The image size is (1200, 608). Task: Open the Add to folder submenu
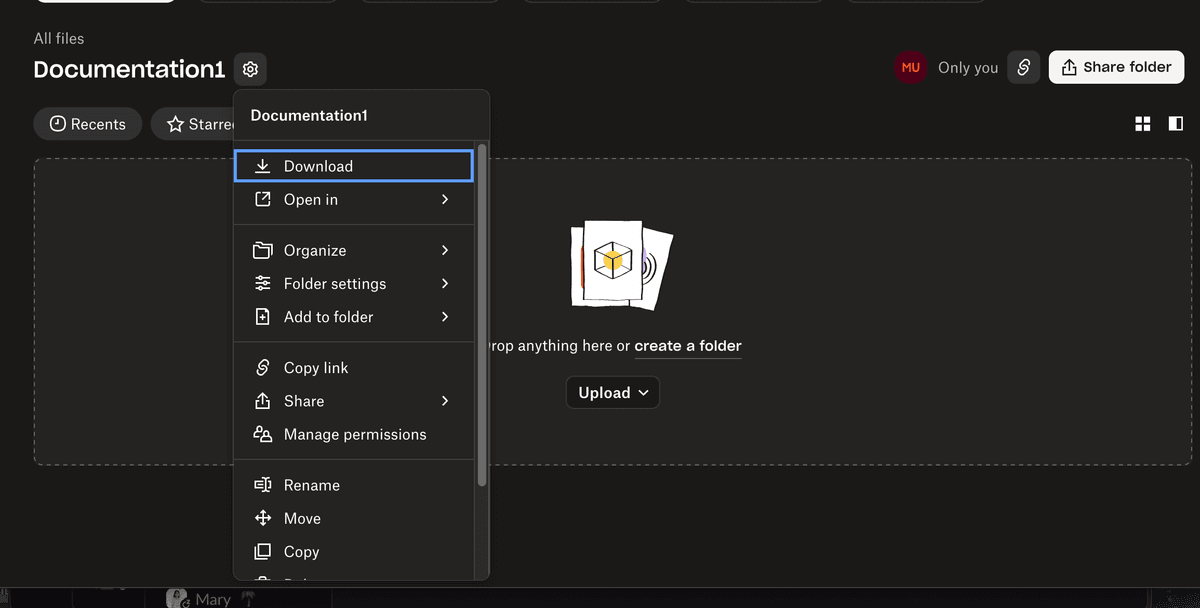[353, 317]
